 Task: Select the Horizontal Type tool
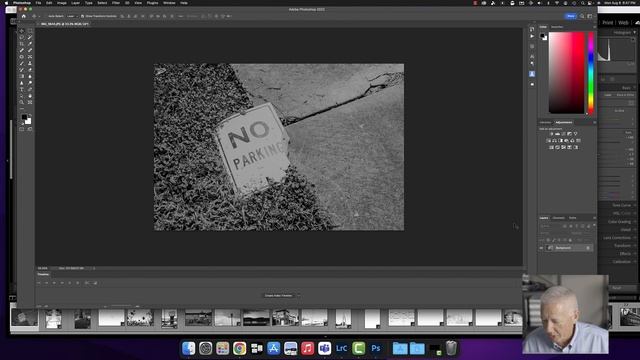point(22,89)
